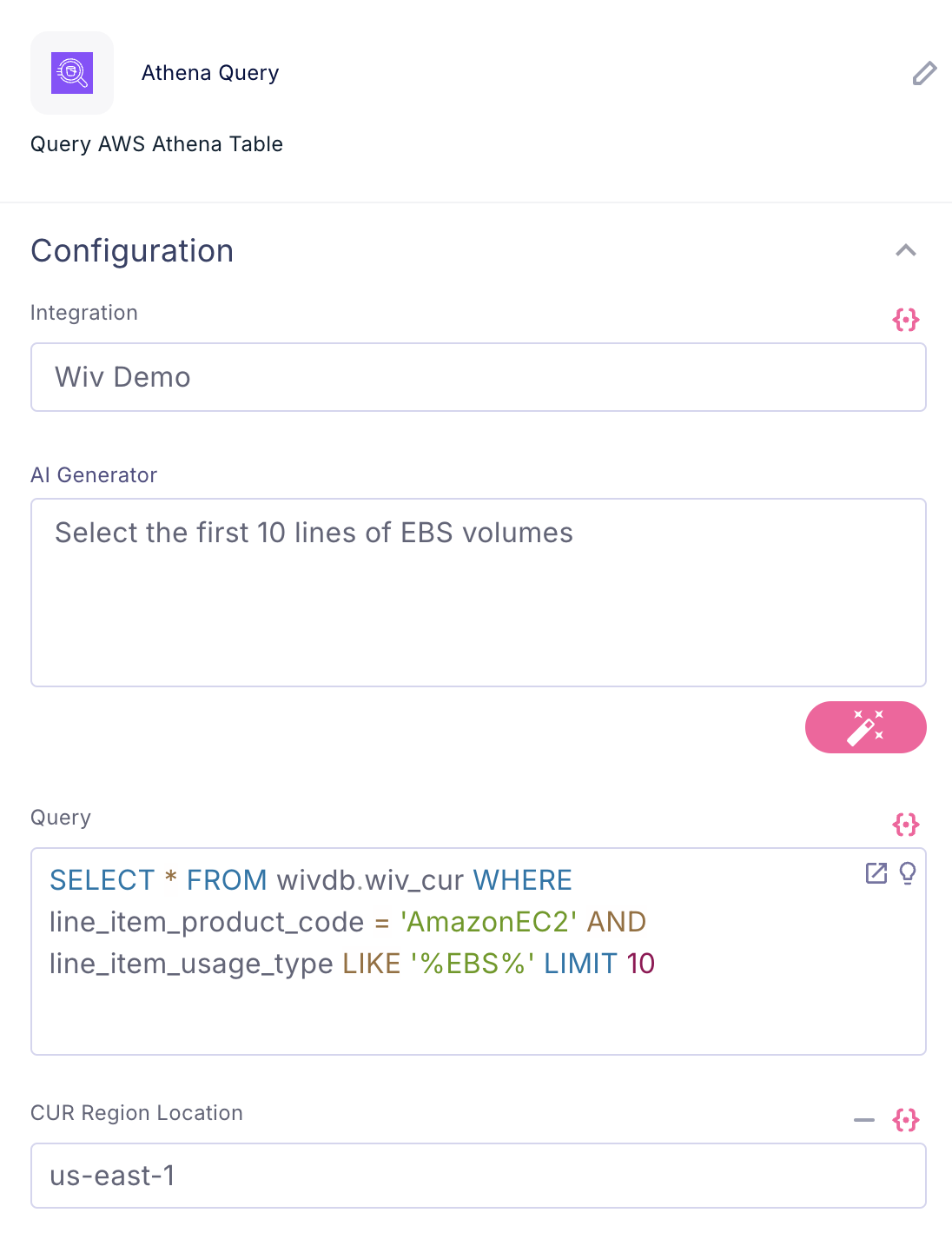Show query hints via lightbulb icon
The width and height of the screenshot is (952, 1246).
[x=908, y=873]
